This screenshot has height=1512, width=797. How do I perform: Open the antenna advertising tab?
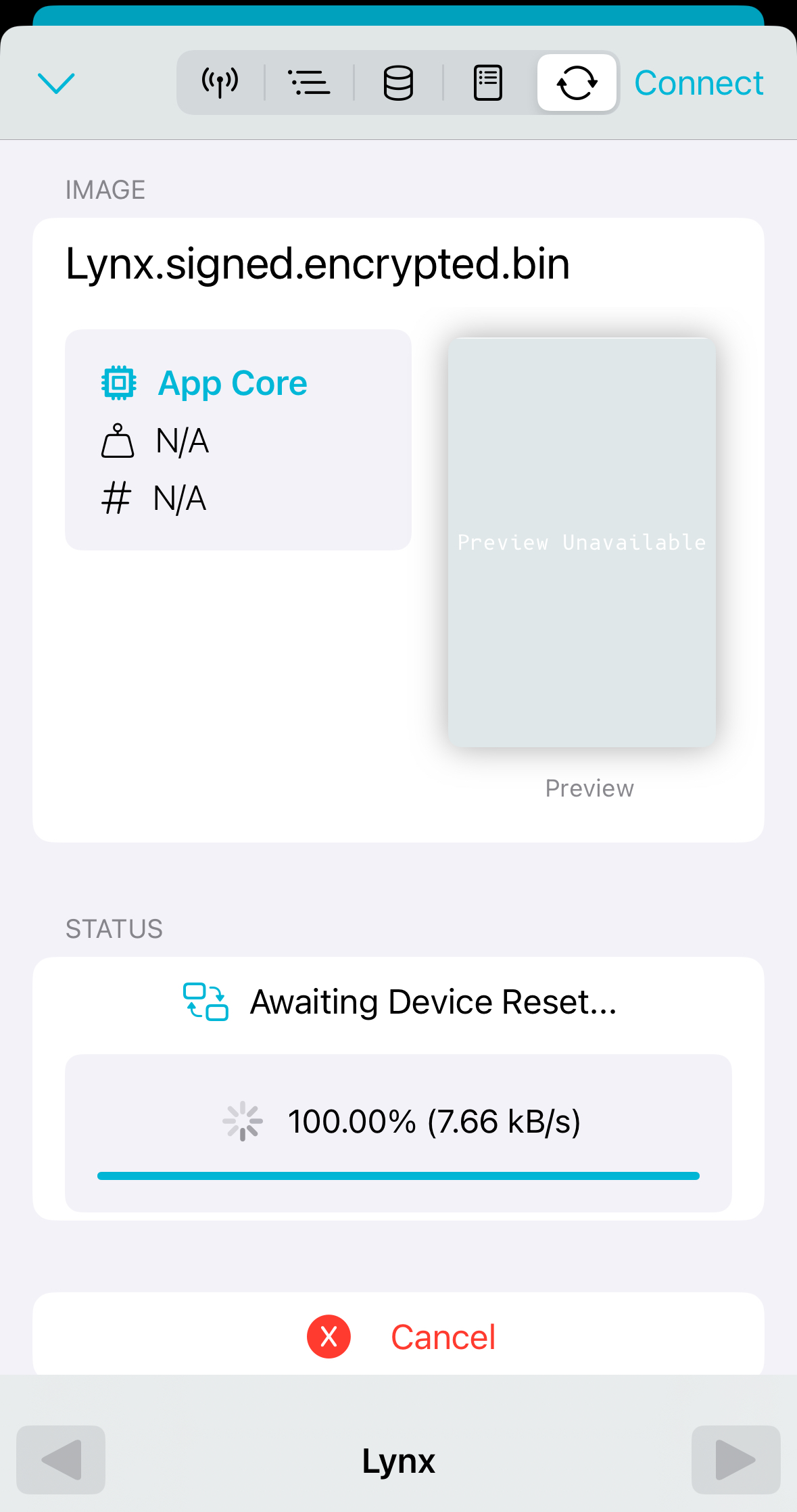coord(220,82)
